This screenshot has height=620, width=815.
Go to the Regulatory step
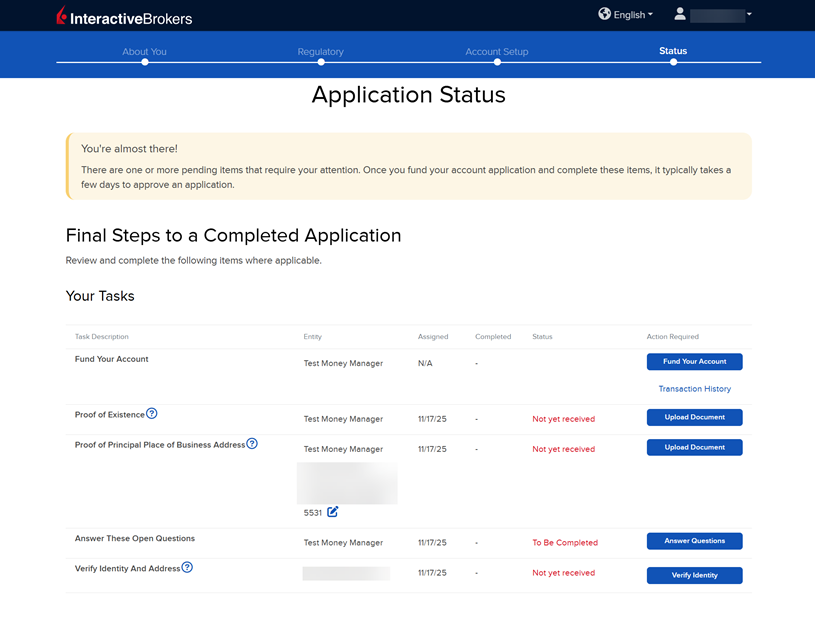[320, 51]
